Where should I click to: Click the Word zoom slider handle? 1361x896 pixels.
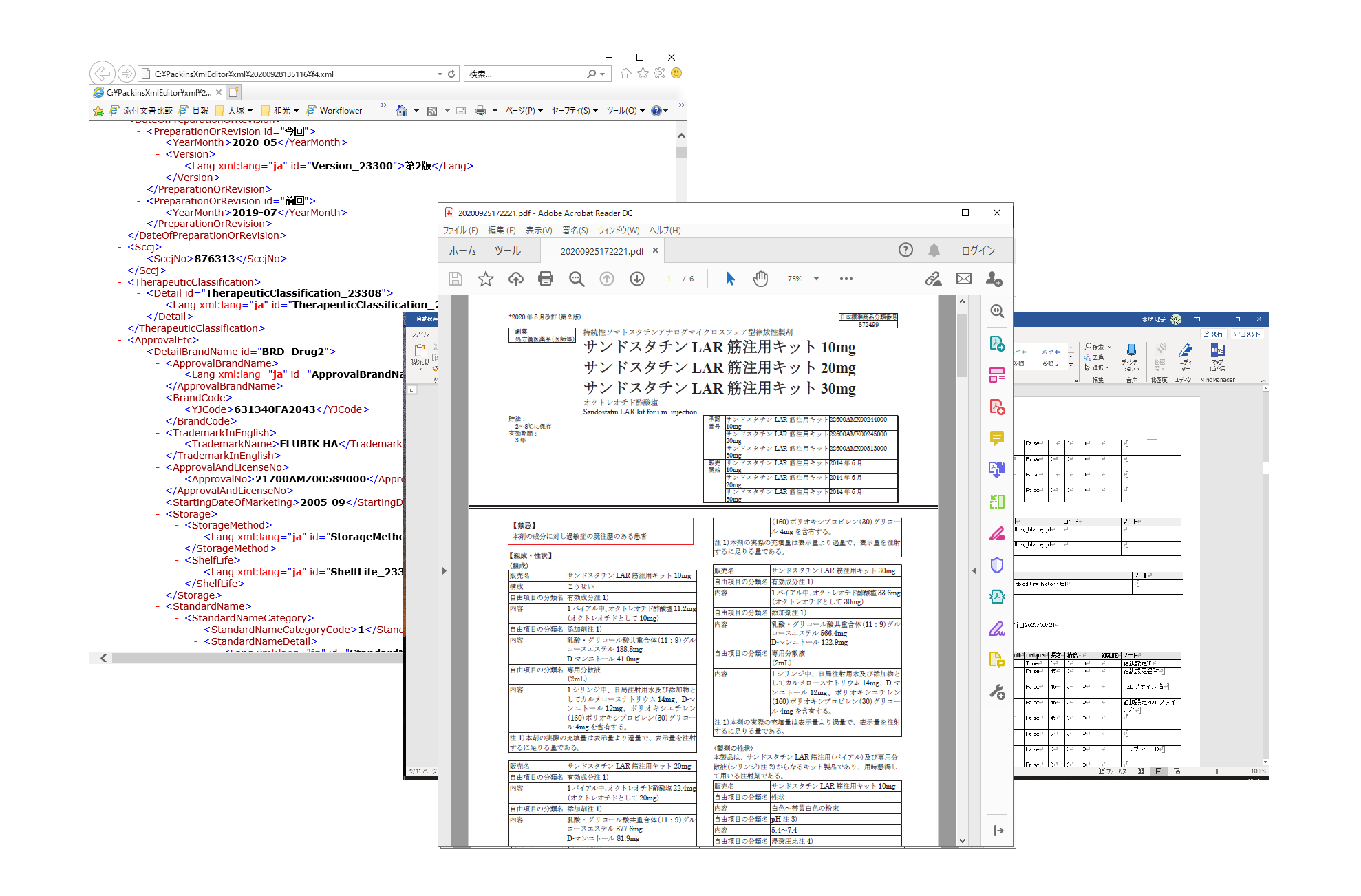[1217, 771]
